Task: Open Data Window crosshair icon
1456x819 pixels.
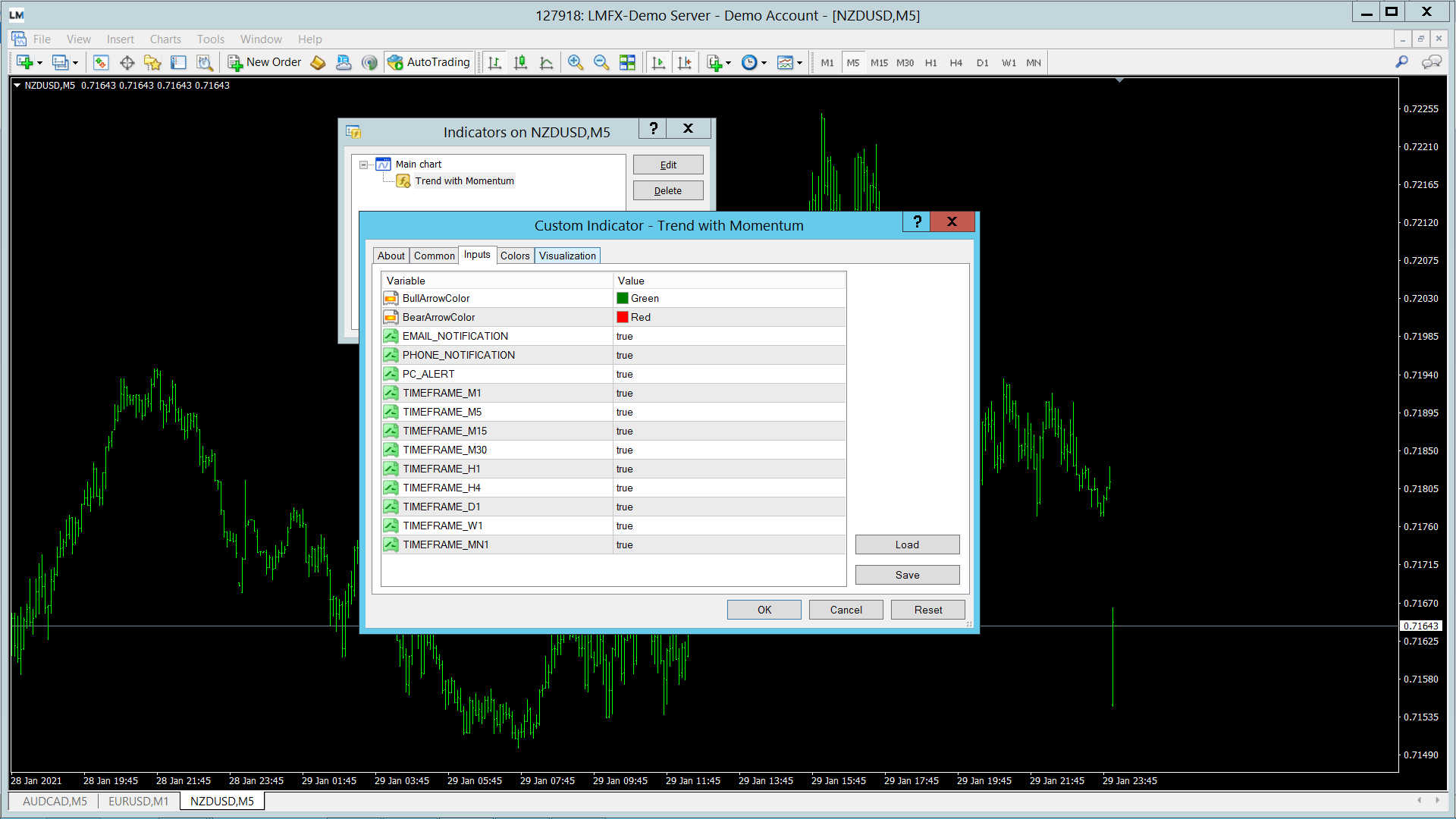Action: [x=127, y=63]
